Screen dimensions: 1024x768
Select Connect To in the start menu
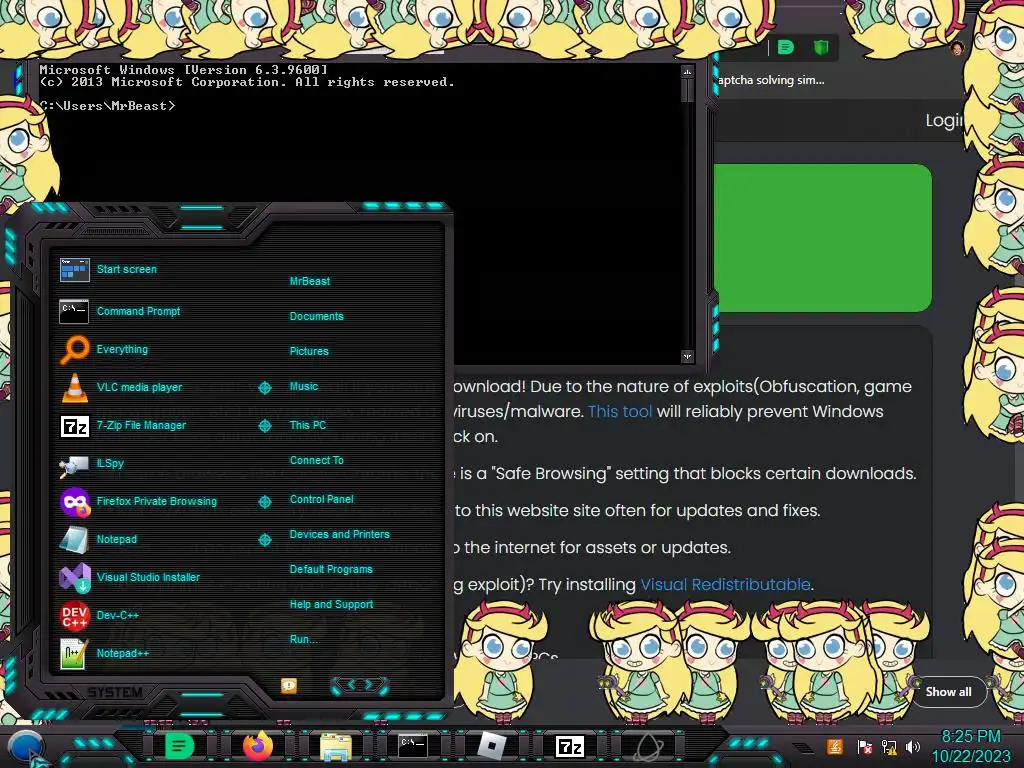316,460
